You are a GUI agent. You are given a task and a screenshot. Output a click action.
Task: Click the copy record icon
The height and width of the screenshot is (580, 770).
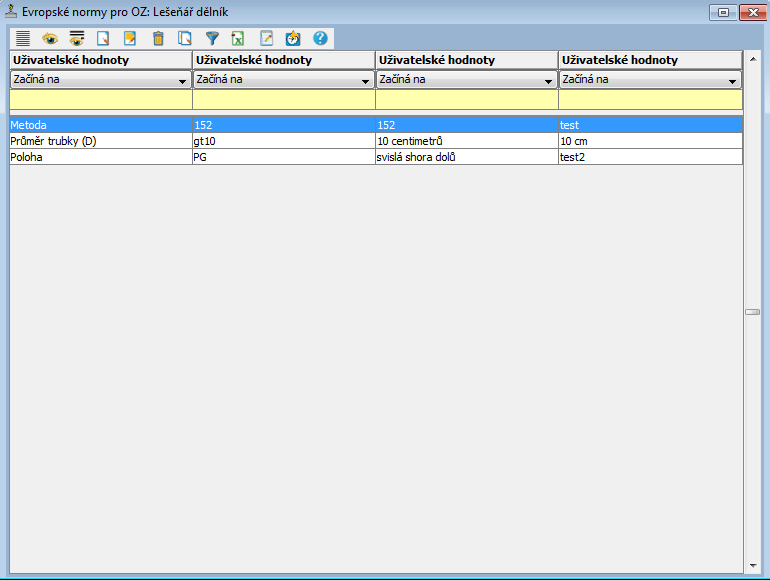[184, 39]
